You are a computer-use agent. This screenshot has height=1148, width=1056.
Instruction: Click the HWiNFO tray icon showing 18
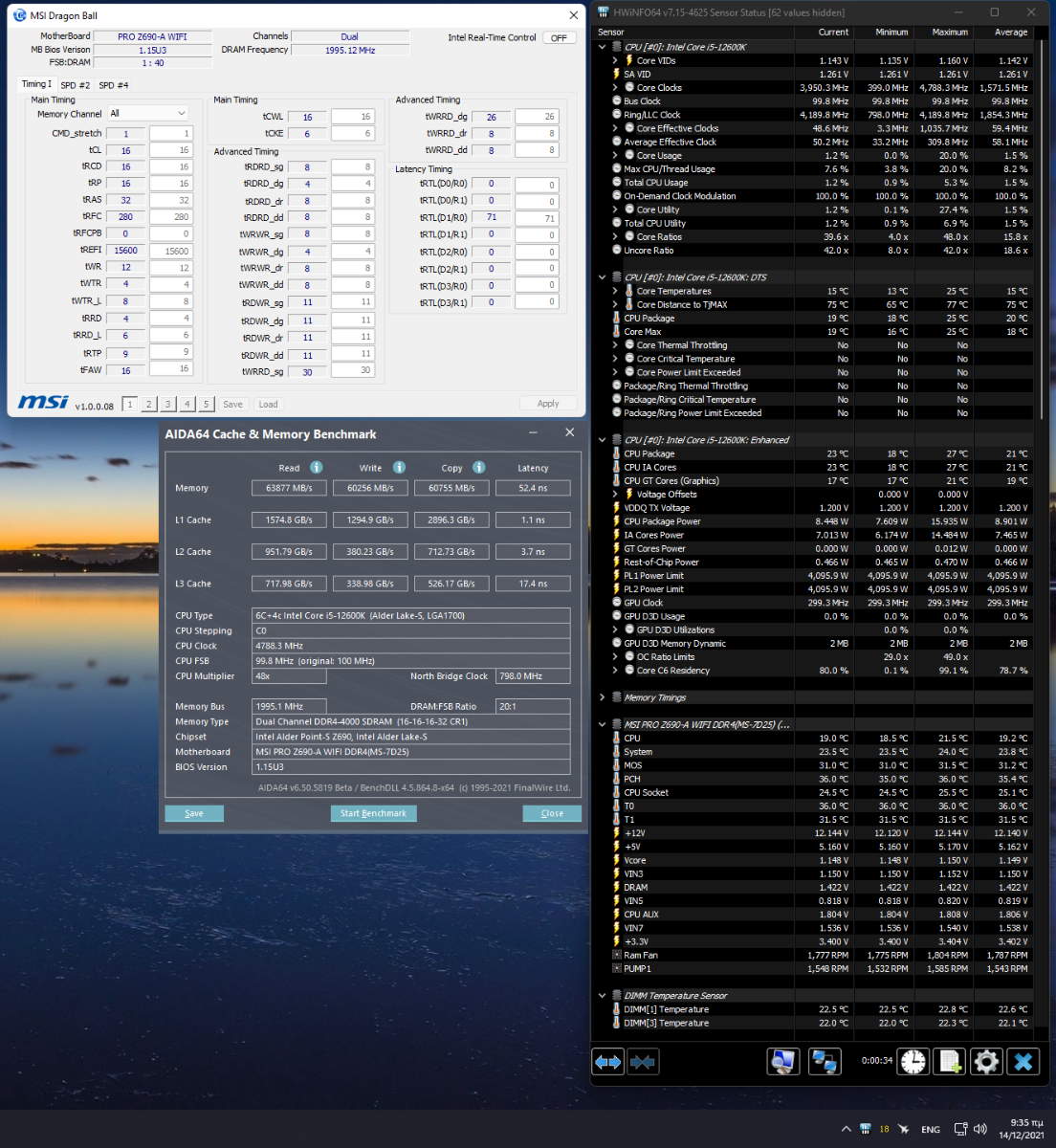click(x=884, y=1129)
